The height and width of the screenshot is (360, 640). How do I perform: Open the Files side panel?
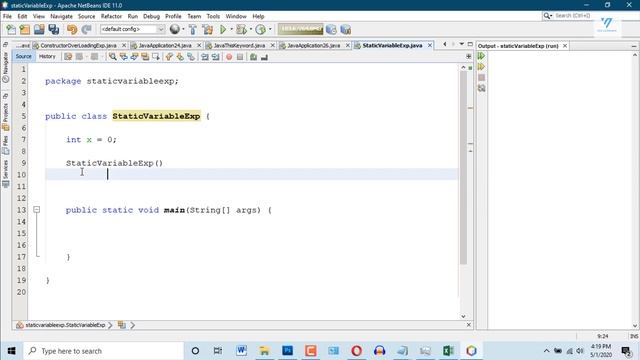(6, 146)
